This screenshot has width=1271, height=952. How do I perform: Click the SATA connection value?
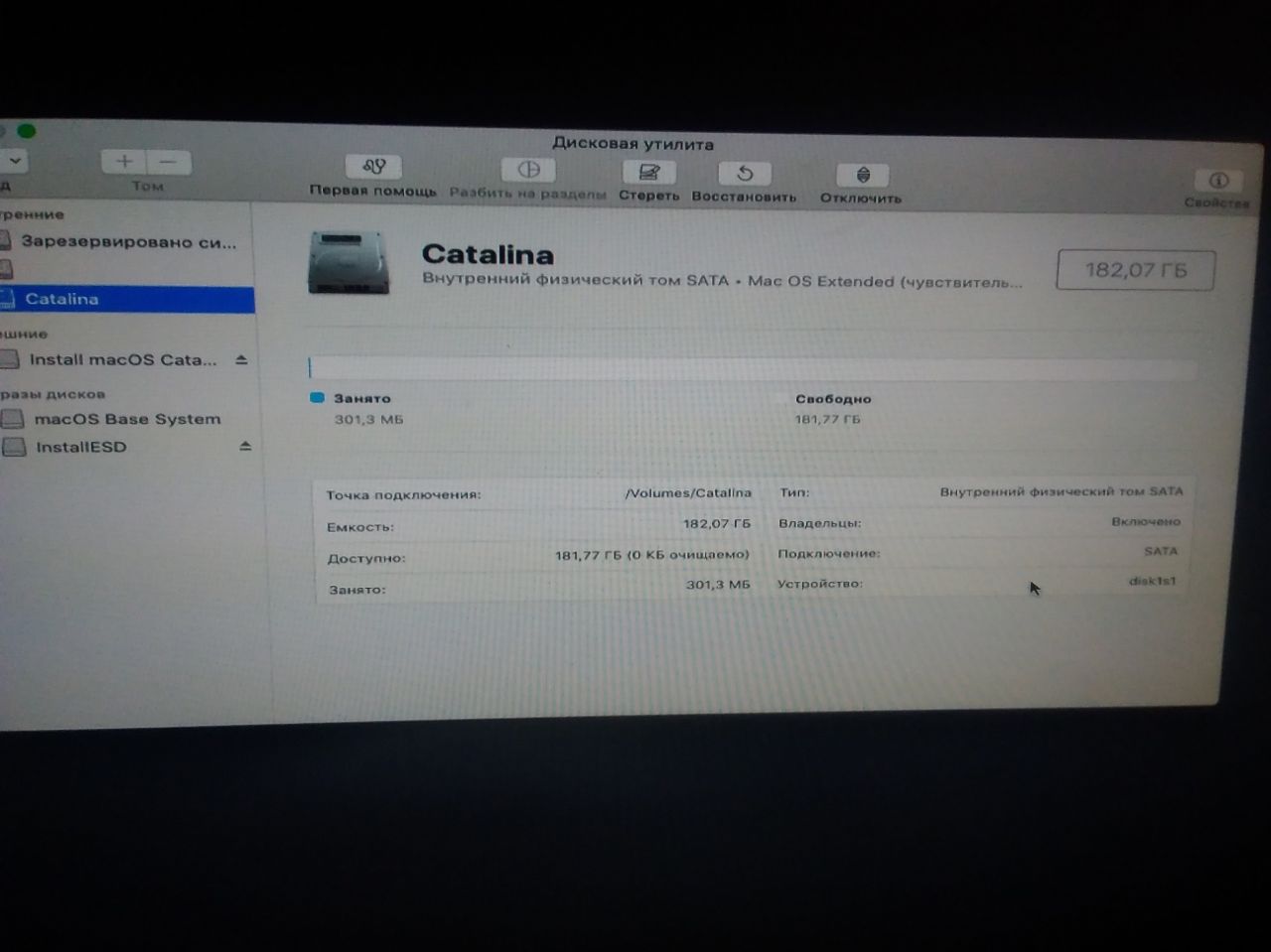[x=1161, y=551]
